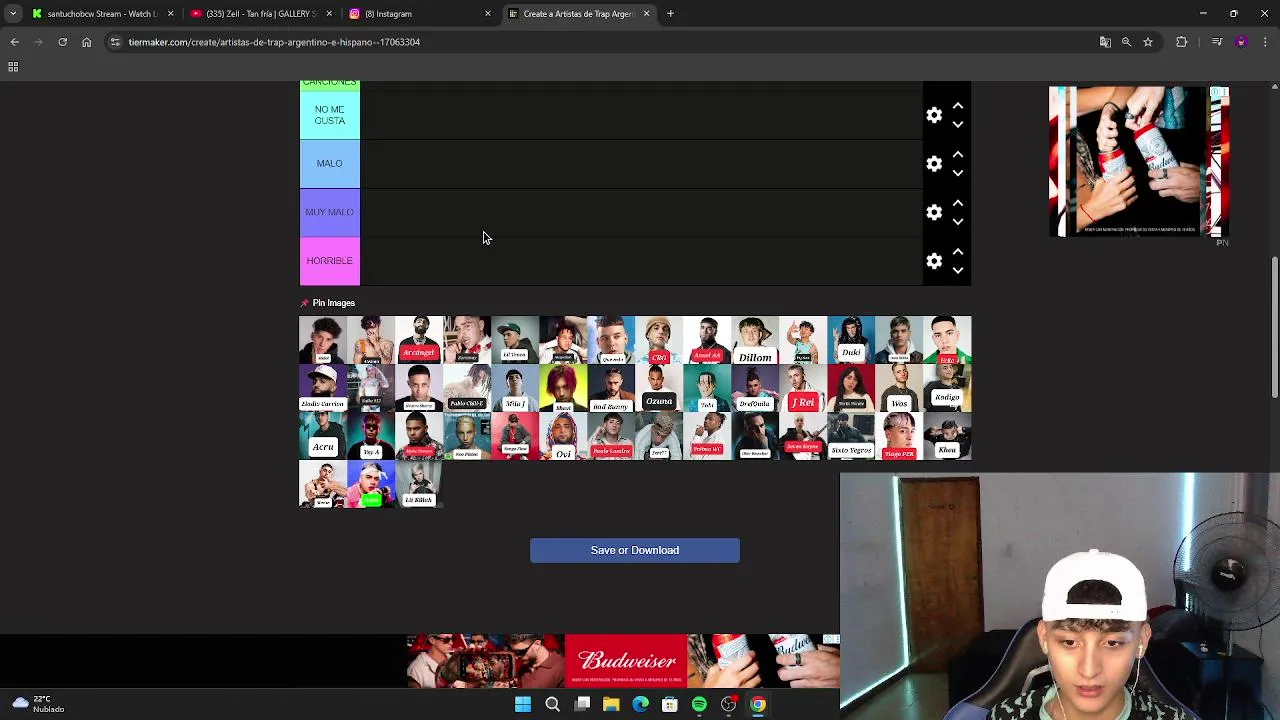Select the Duki artist image
Viewport: 1280px width, 720px height.
point(851,340)
